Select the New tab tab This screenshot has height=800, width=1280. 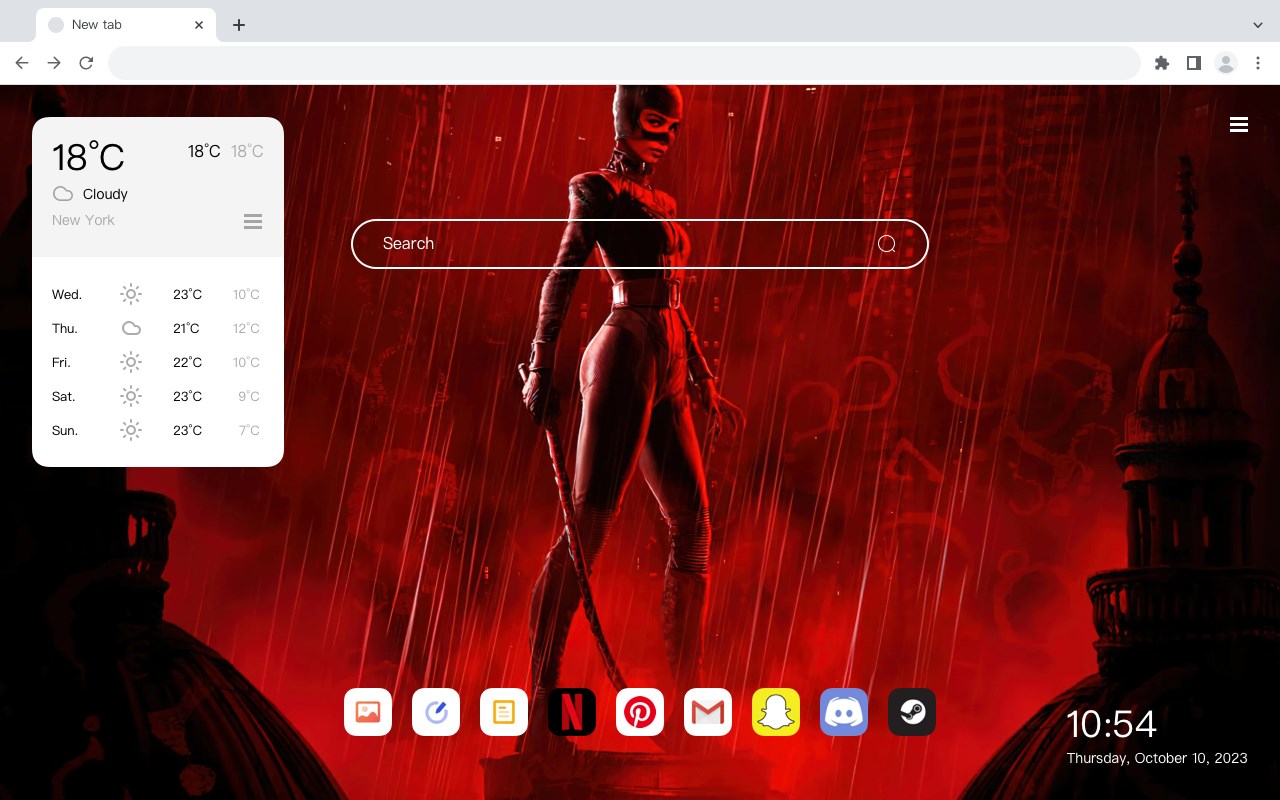(x=126, y=25)
